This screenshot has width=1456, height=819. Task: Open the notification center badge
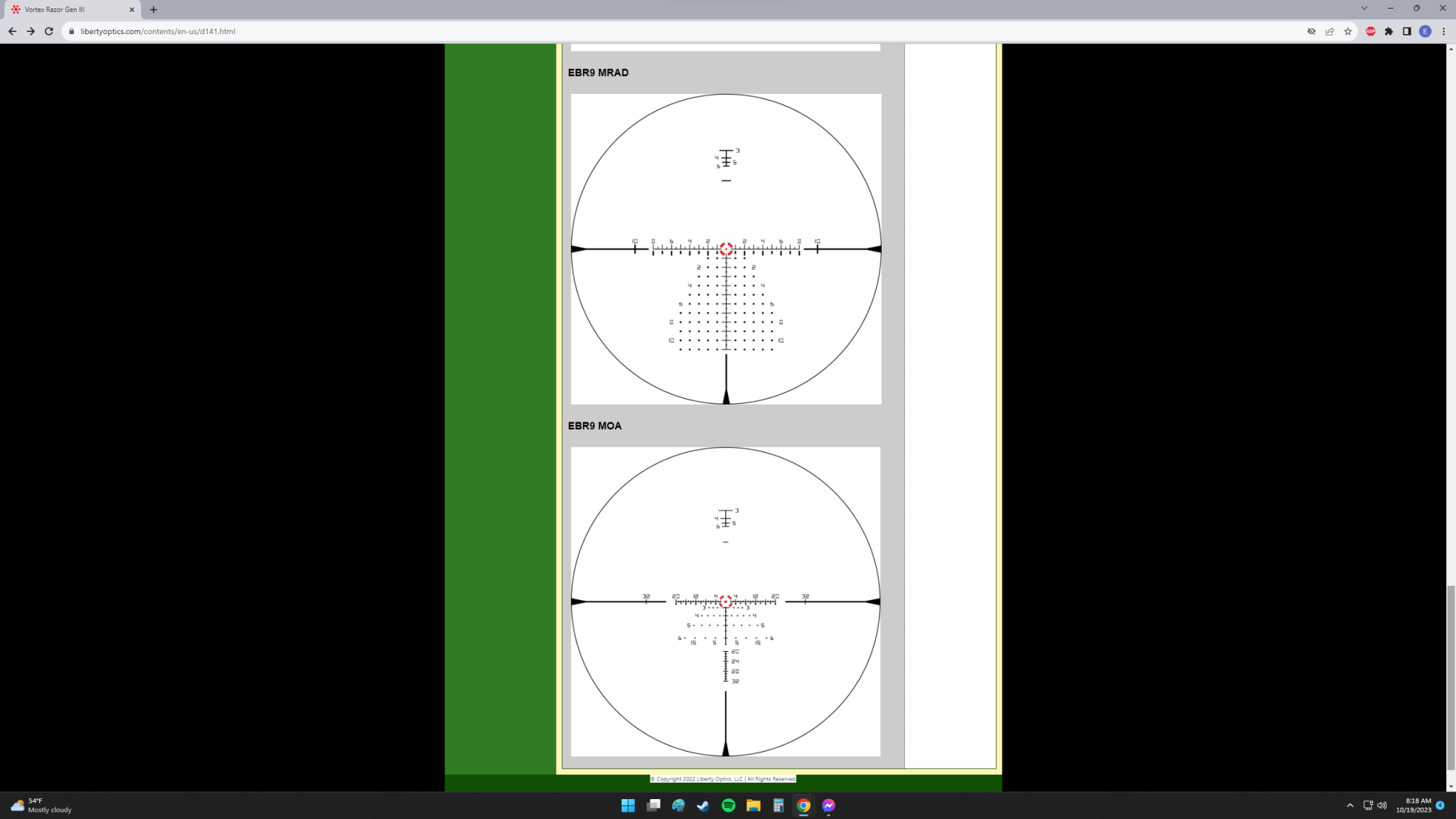tap(1440, 805)
